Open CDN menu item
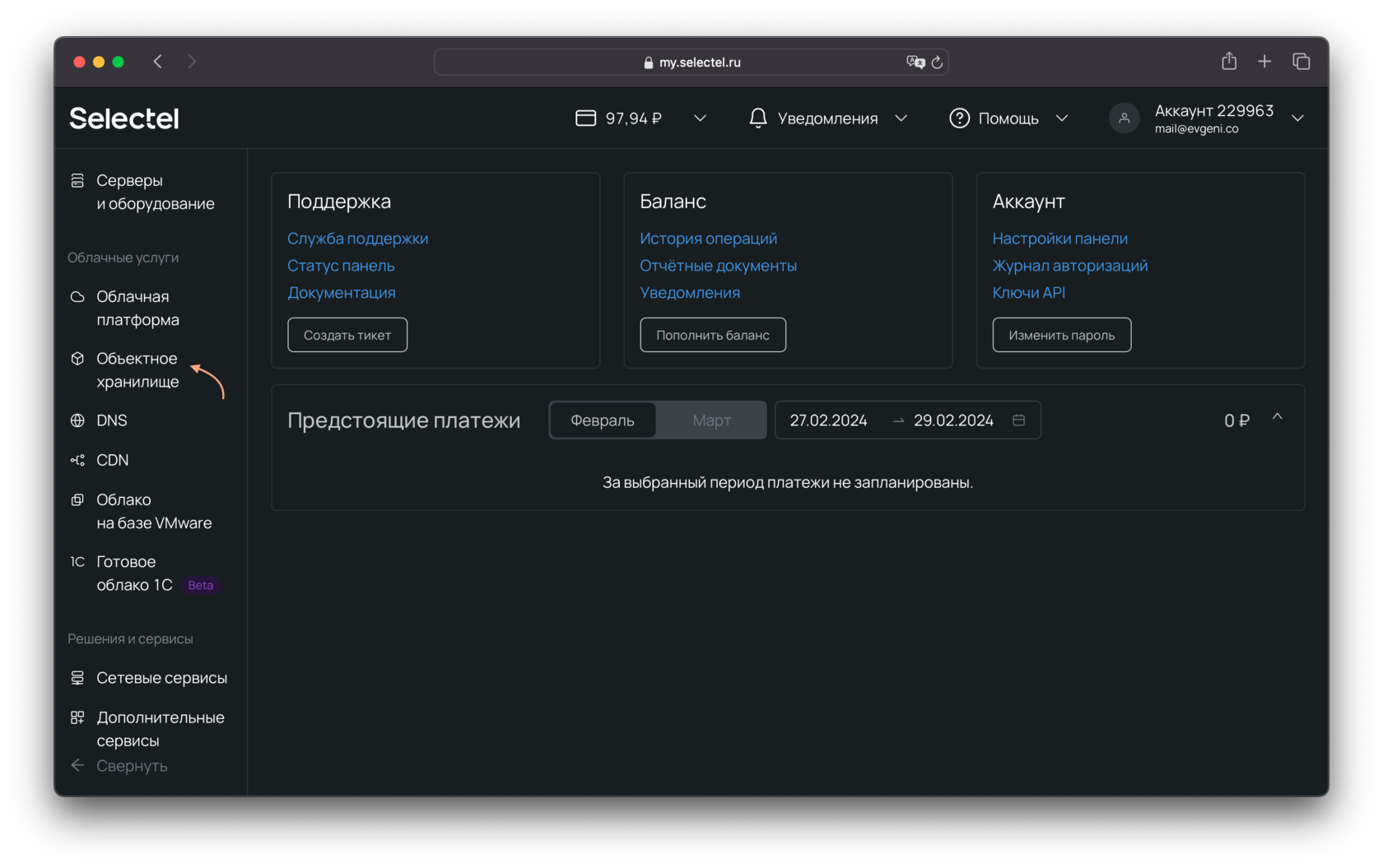The height and width of the screenshot is (868, 1383). (x=112, y=460)
